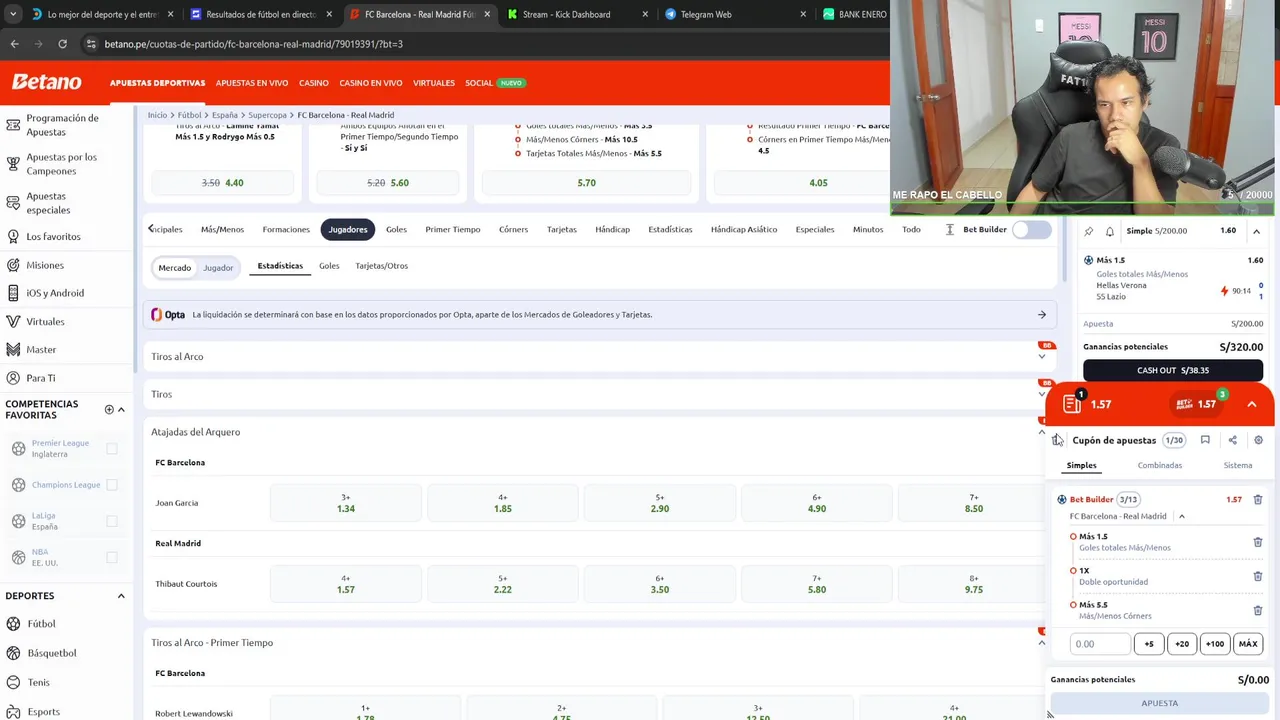The width and height of the screenshot is (1280, 720).
Task: Check LaLiga España checkbox
Action: [x=112, y=521]
